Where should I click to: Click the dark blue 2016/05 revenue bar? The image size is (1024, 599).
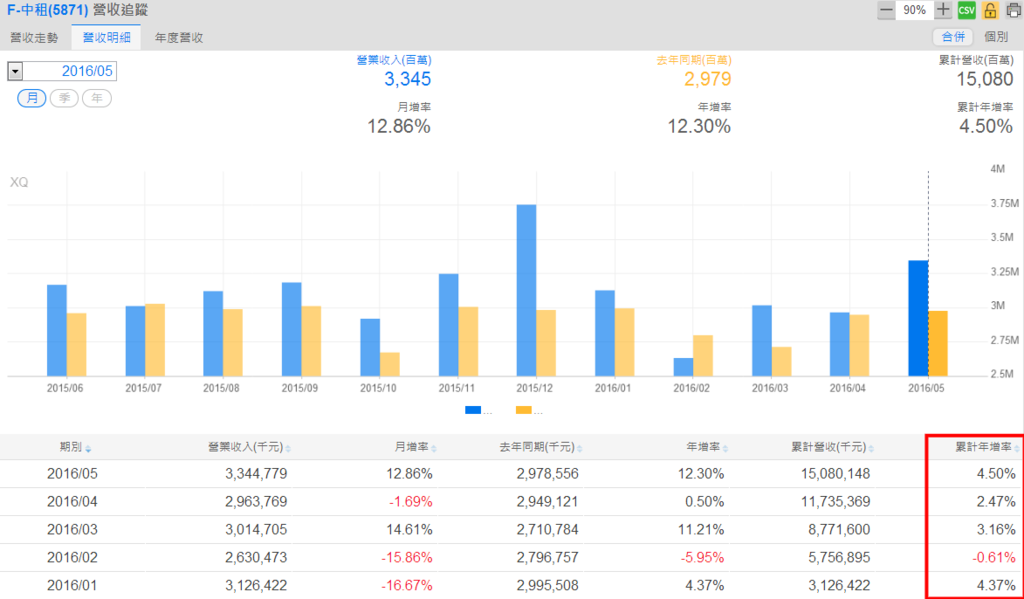coord(918,318)
